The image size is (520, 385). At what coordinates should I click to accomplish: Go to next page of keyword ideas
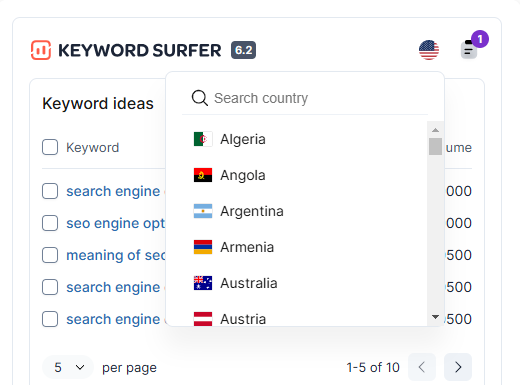coord(458,367)
